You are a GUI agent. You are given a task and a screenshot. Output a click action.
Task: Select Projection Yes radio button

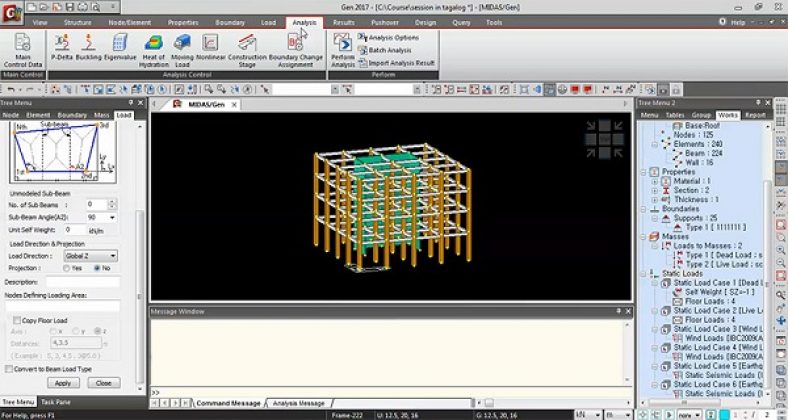66,268
